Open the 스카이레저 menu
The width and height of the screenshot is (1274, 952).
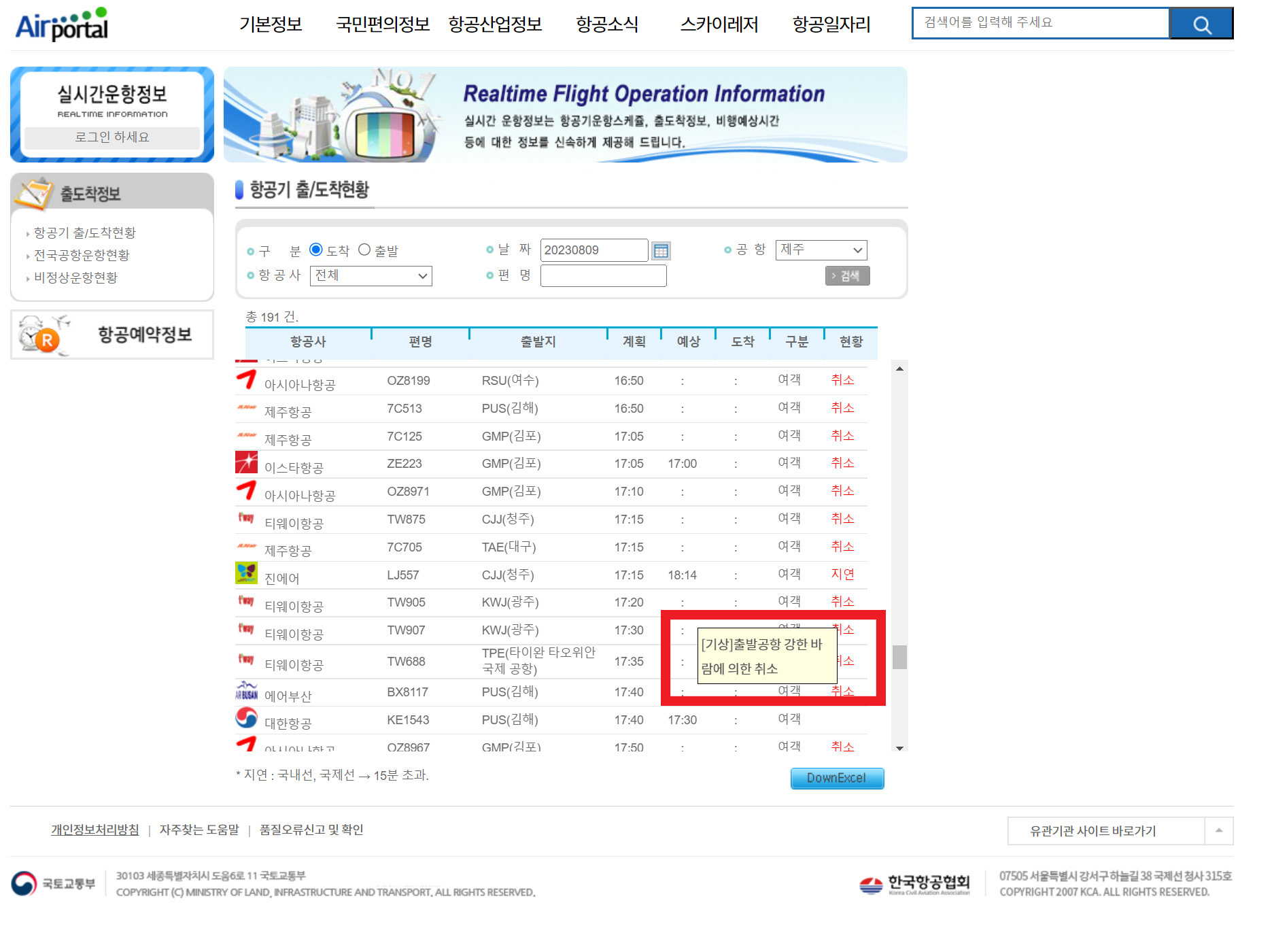(719, 24)
